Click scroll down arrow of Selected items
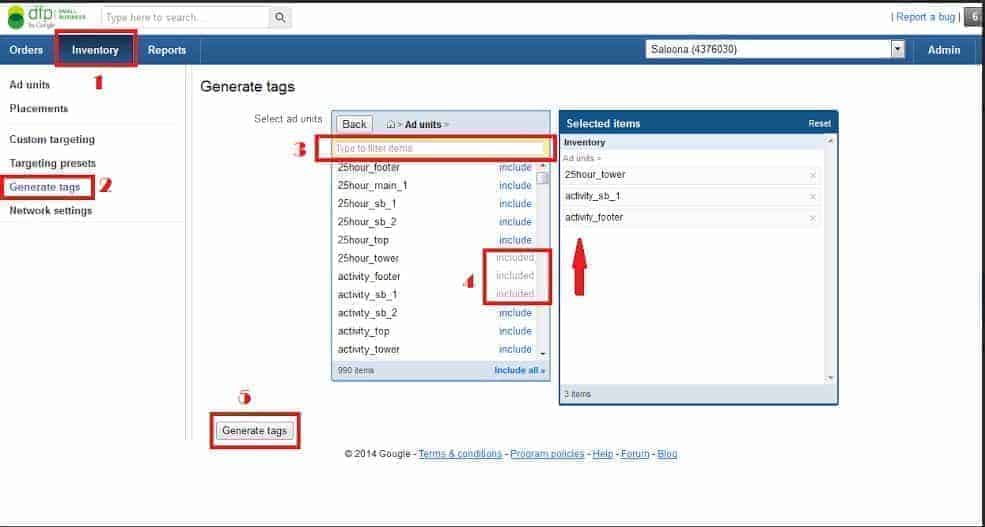The width and height of the screenshot is (985, 527). (830, 378)
